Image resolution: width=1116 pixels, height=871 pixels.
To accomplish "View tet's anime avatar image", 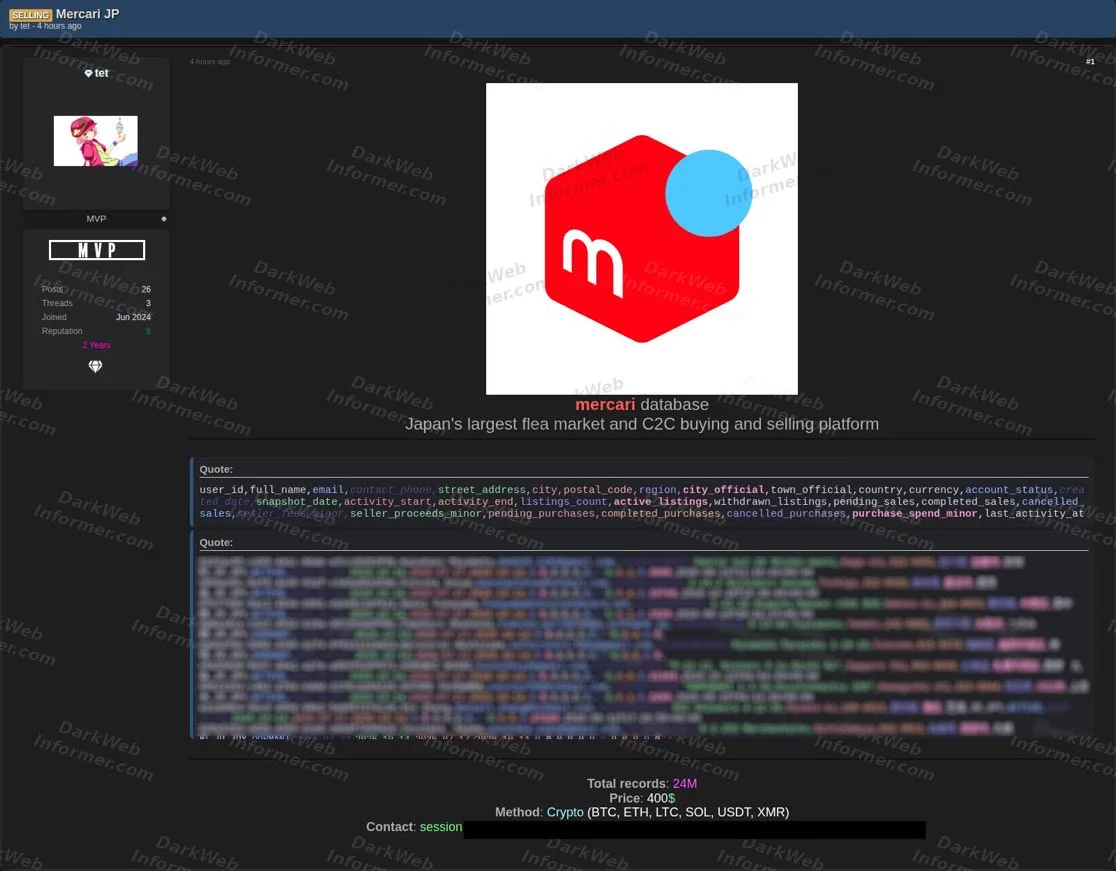I will (x=95, y=141).
